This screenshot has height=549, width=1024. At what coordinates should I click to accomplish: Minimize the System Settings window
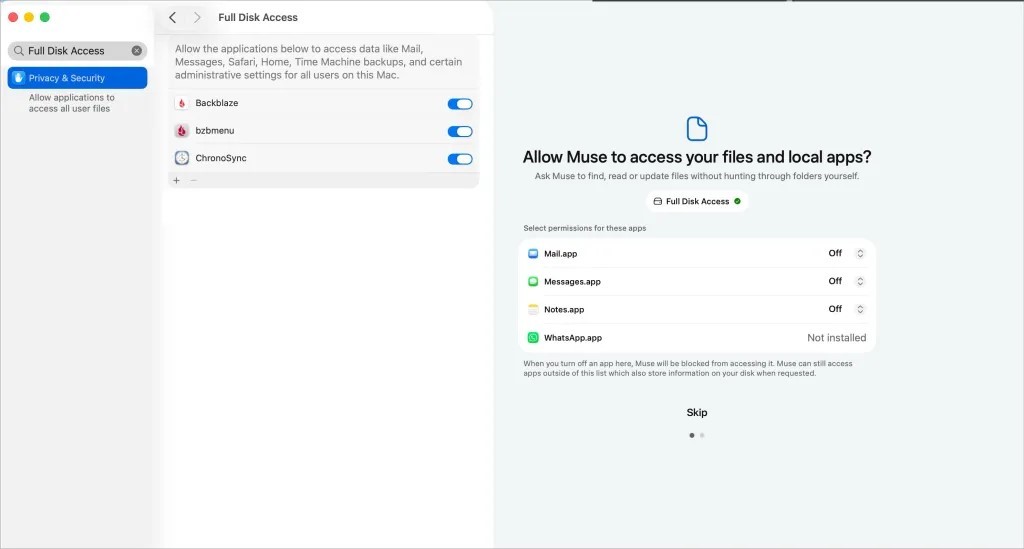29,17
